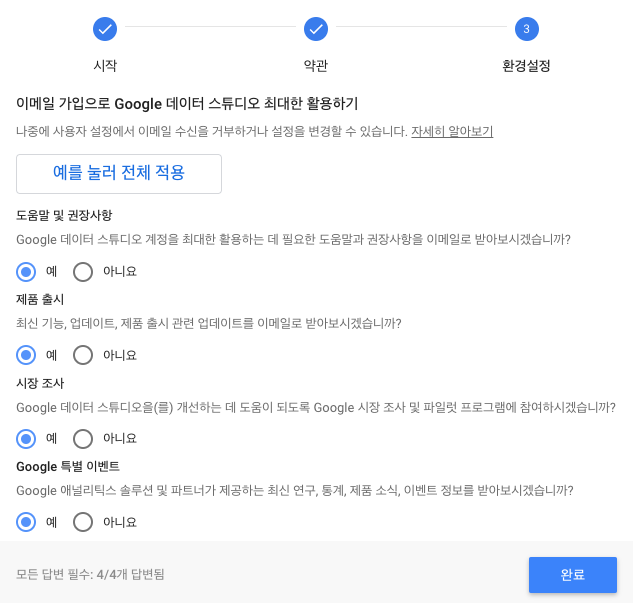Image resolution: width=633 pixels, height=603 pixels.
Task: Click the 도움말 및 권장사항 heading
Action: (64, 215)
